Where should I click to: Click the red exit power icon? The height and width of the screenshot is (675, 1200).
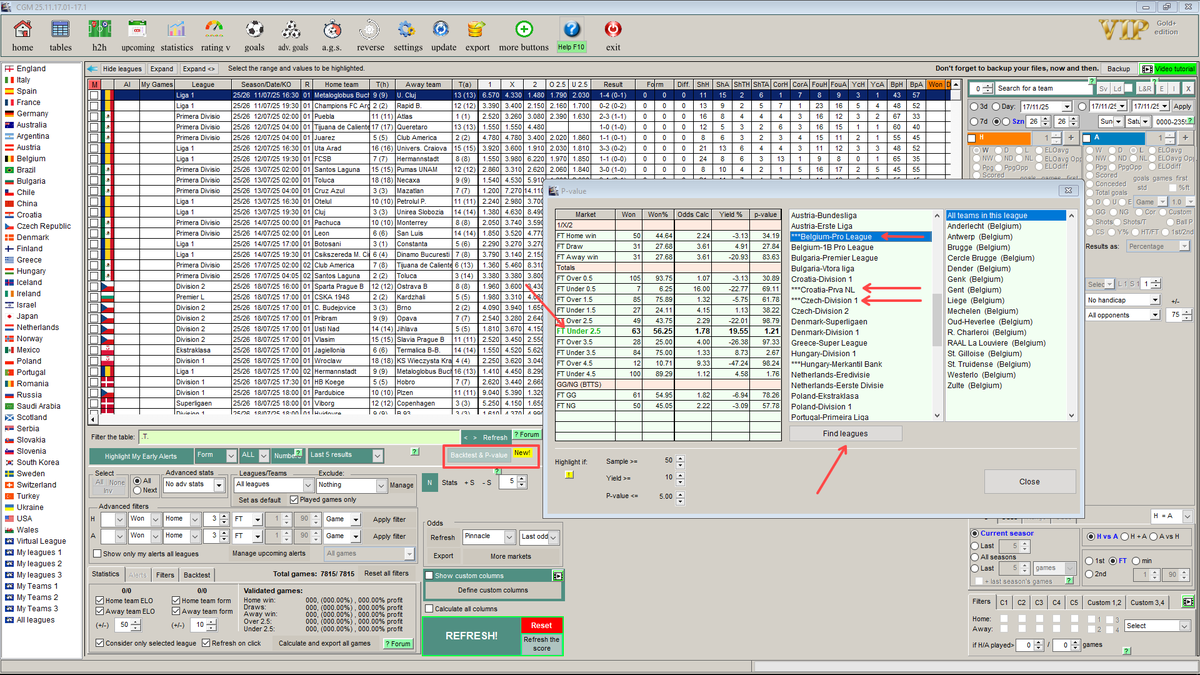(x=613, y=30)
